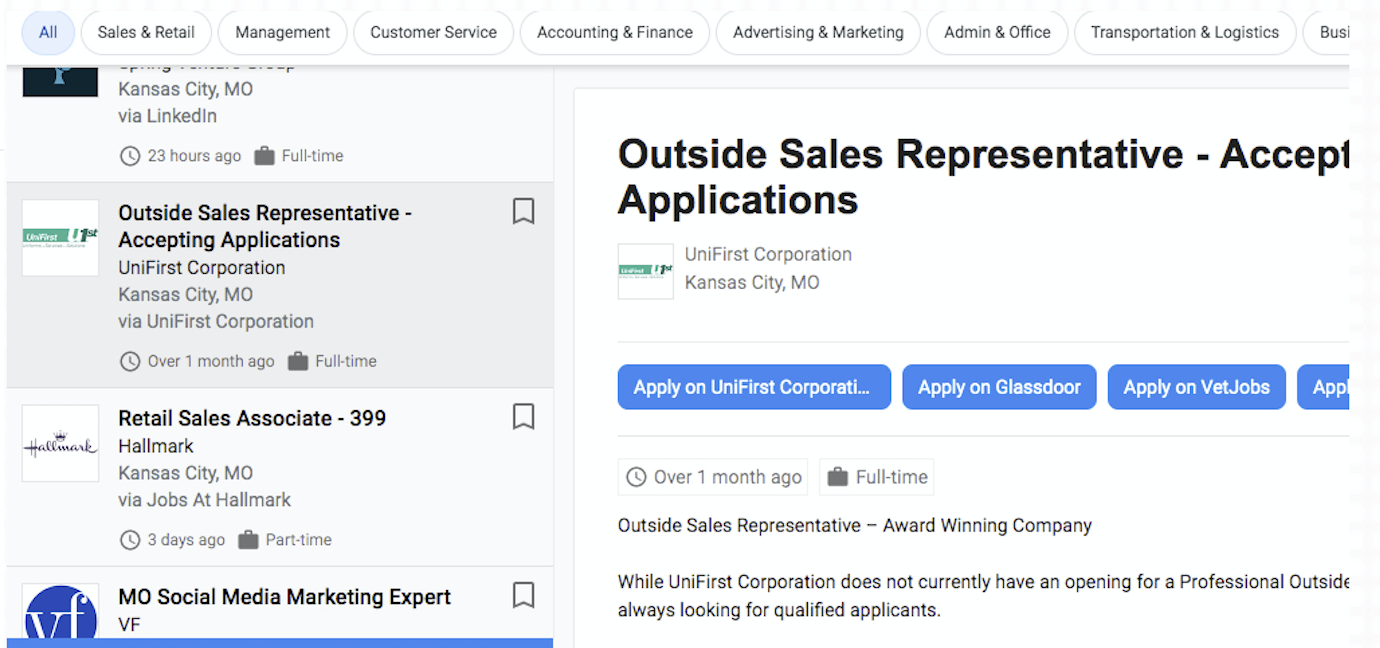Click 'Kansas City, MO' above via LinkedIn
The image size is (1380, 648).
click(x=185, y=89)
